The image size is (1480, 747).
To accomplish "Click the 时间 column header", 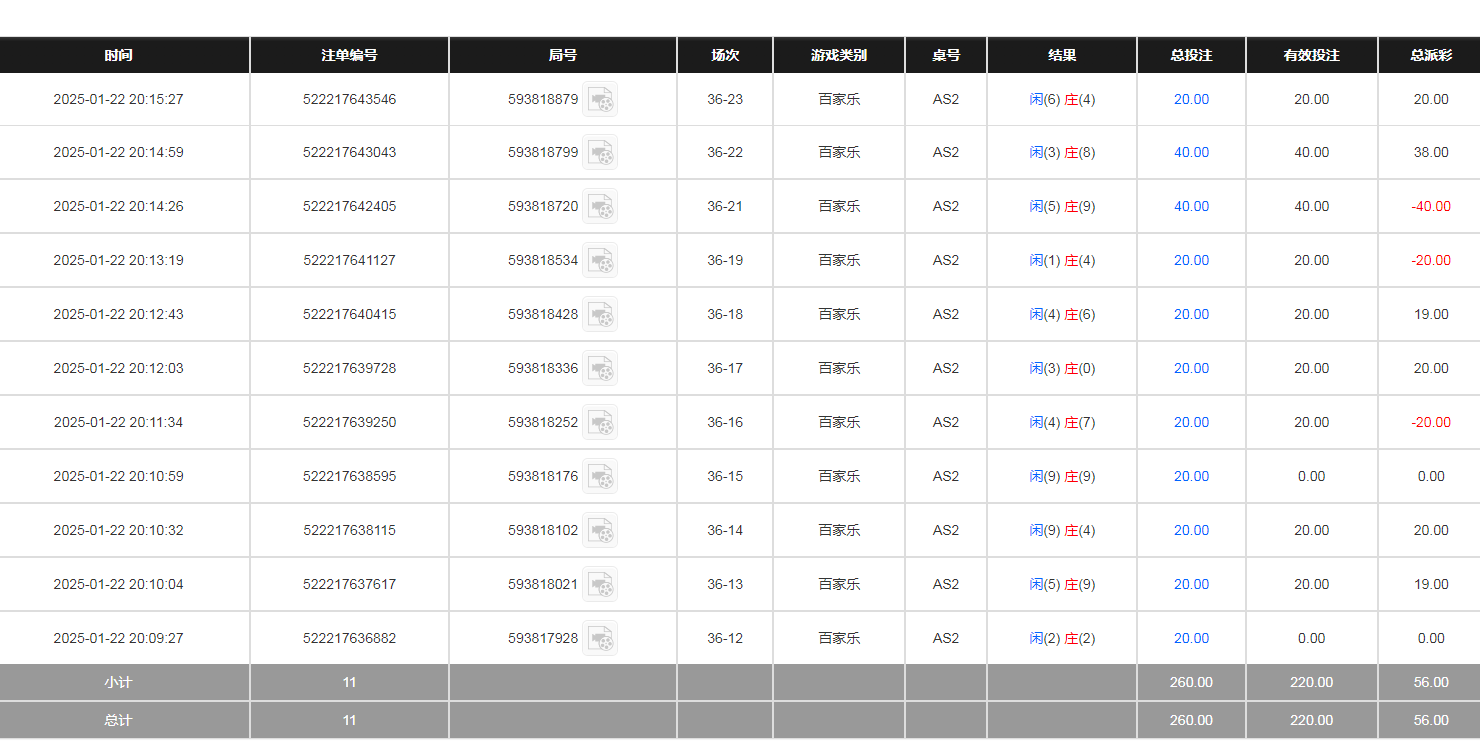I will (x=119, y=56).
